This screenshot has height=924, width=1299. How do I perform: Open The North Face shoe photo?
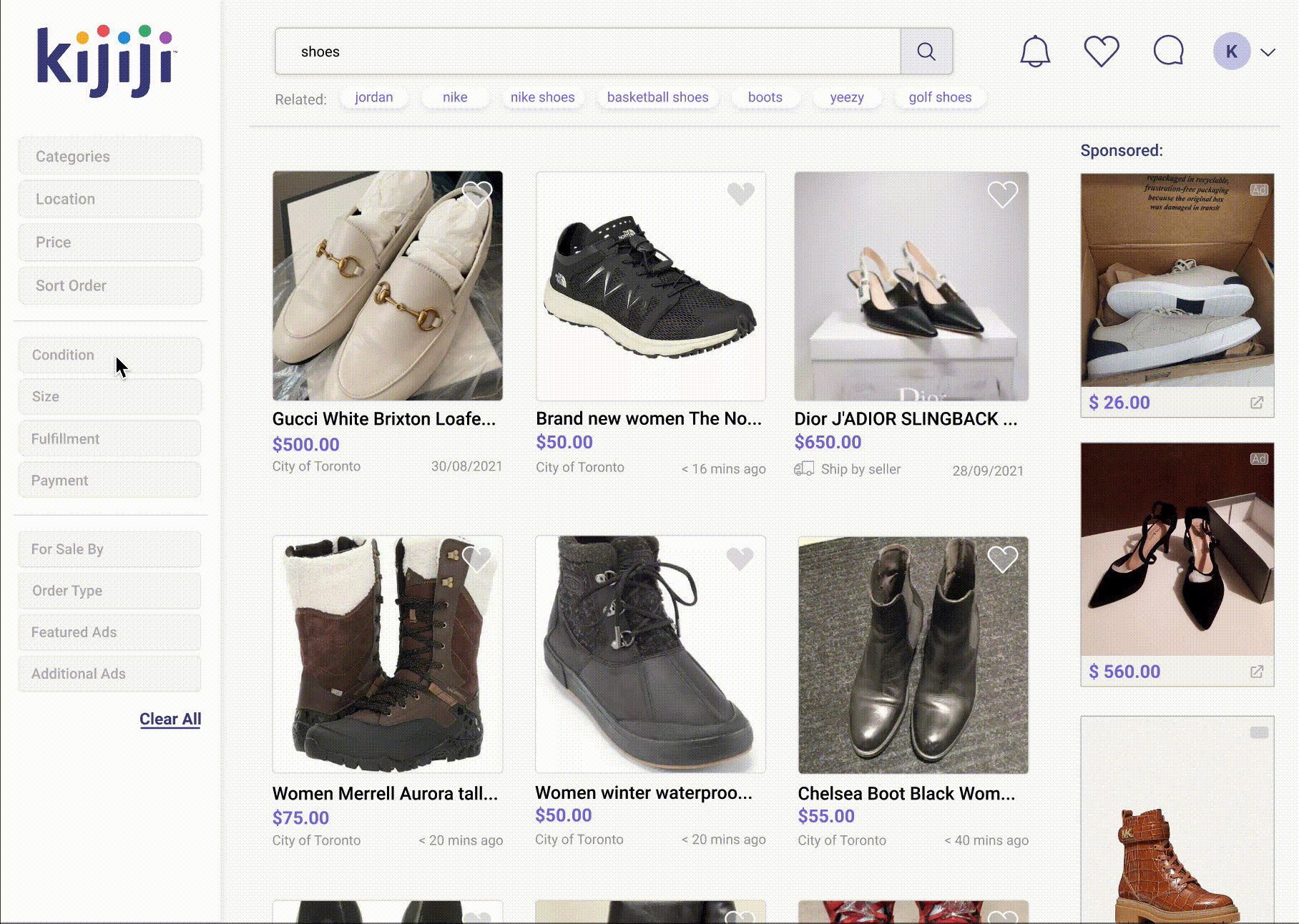651,285
